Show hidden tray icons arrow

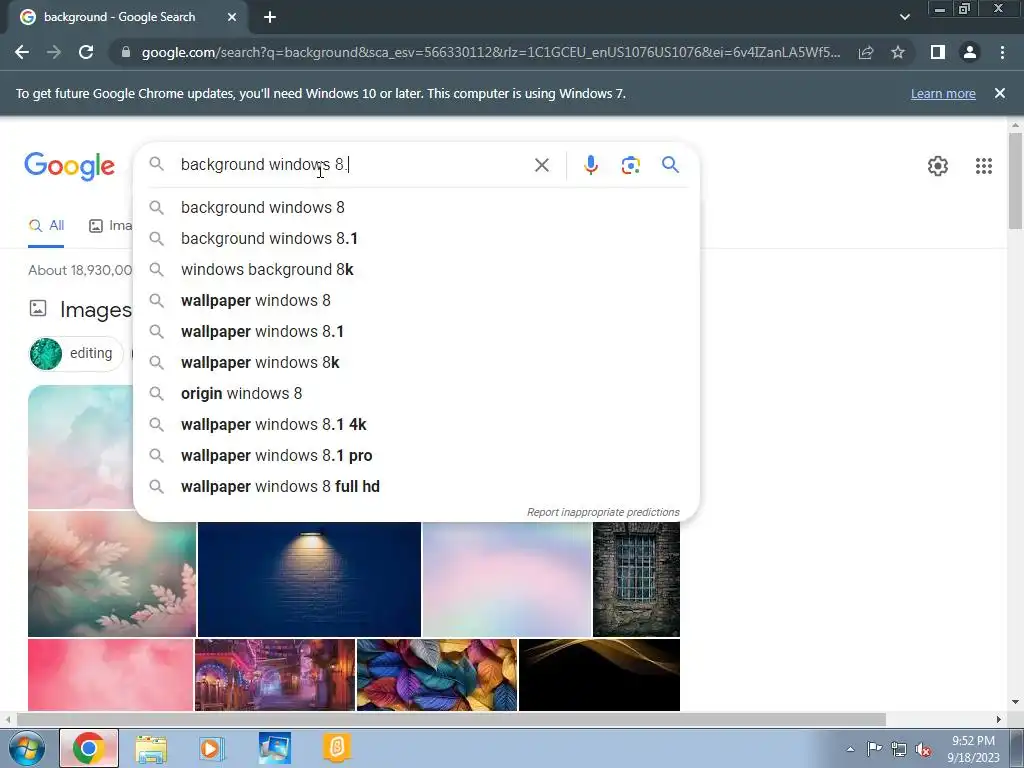[850, 749]
